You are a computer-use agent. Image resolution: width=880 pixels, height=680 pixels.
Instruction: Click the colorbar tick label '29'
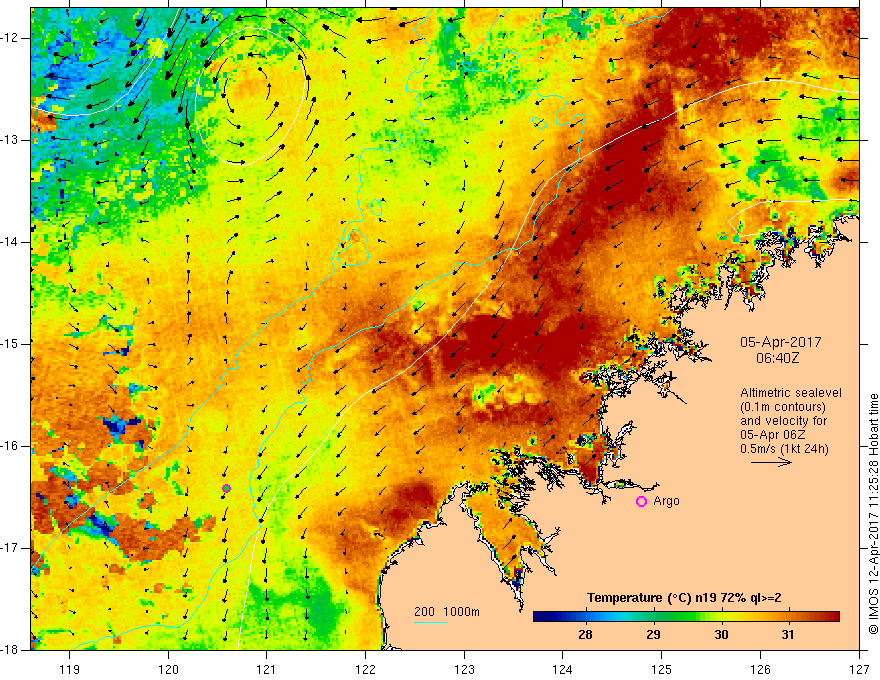click(653, 635)
